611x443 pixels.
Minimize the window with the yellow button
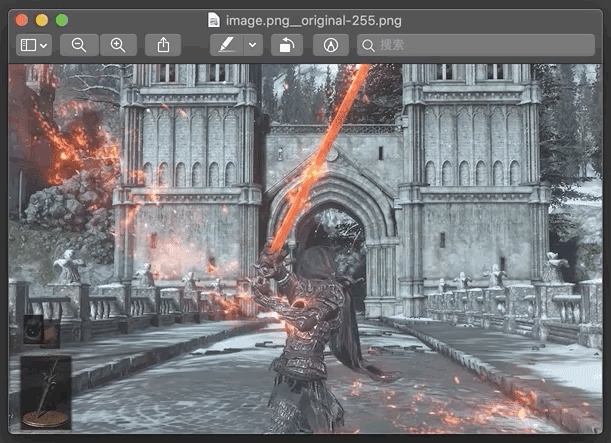(42, 20)
